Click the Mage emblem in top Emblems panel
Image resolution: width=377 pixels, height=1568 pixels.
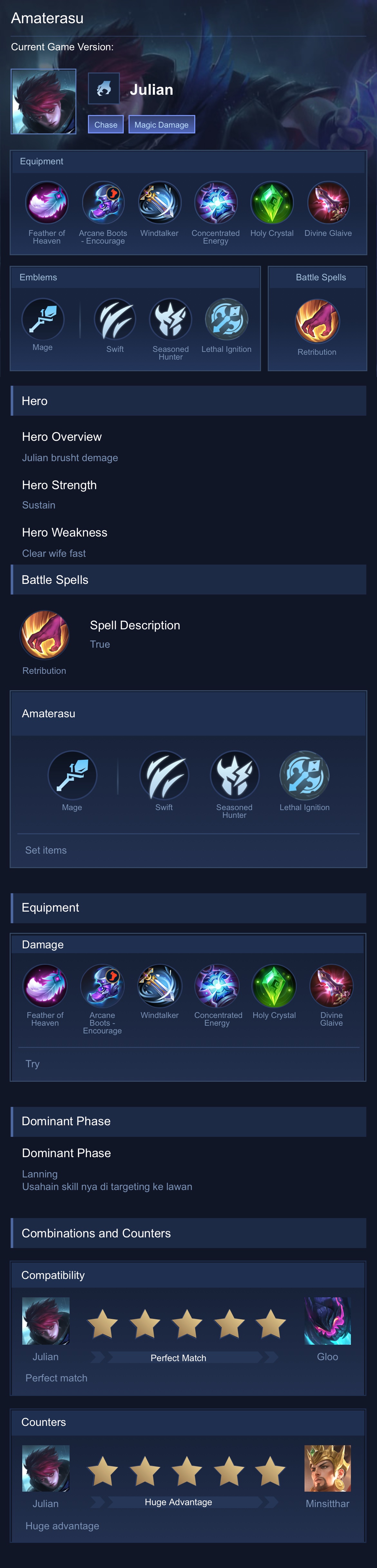click(43, 319)
